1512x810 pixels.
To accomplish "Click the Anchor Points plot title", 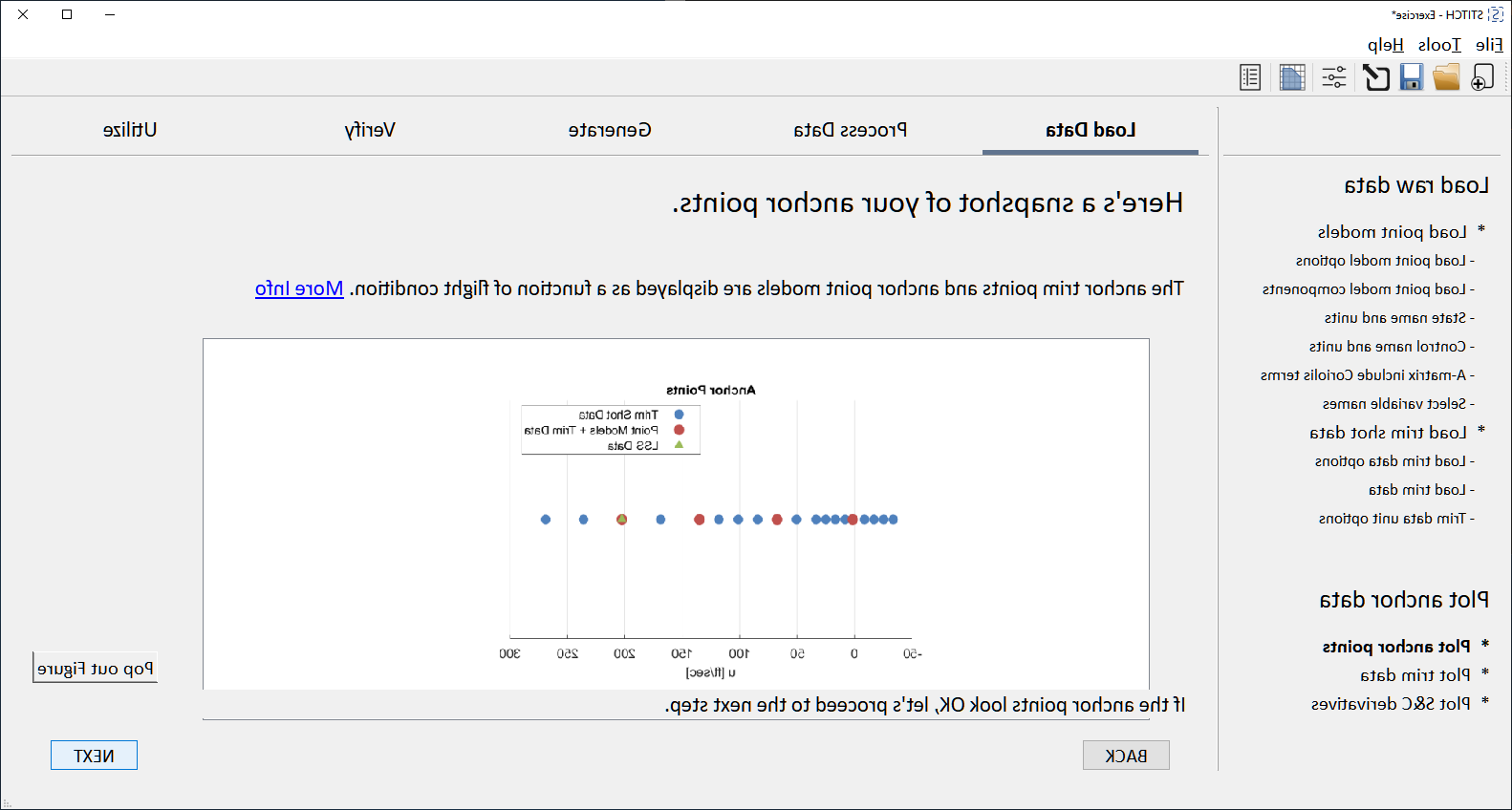I will coord(711,390).
